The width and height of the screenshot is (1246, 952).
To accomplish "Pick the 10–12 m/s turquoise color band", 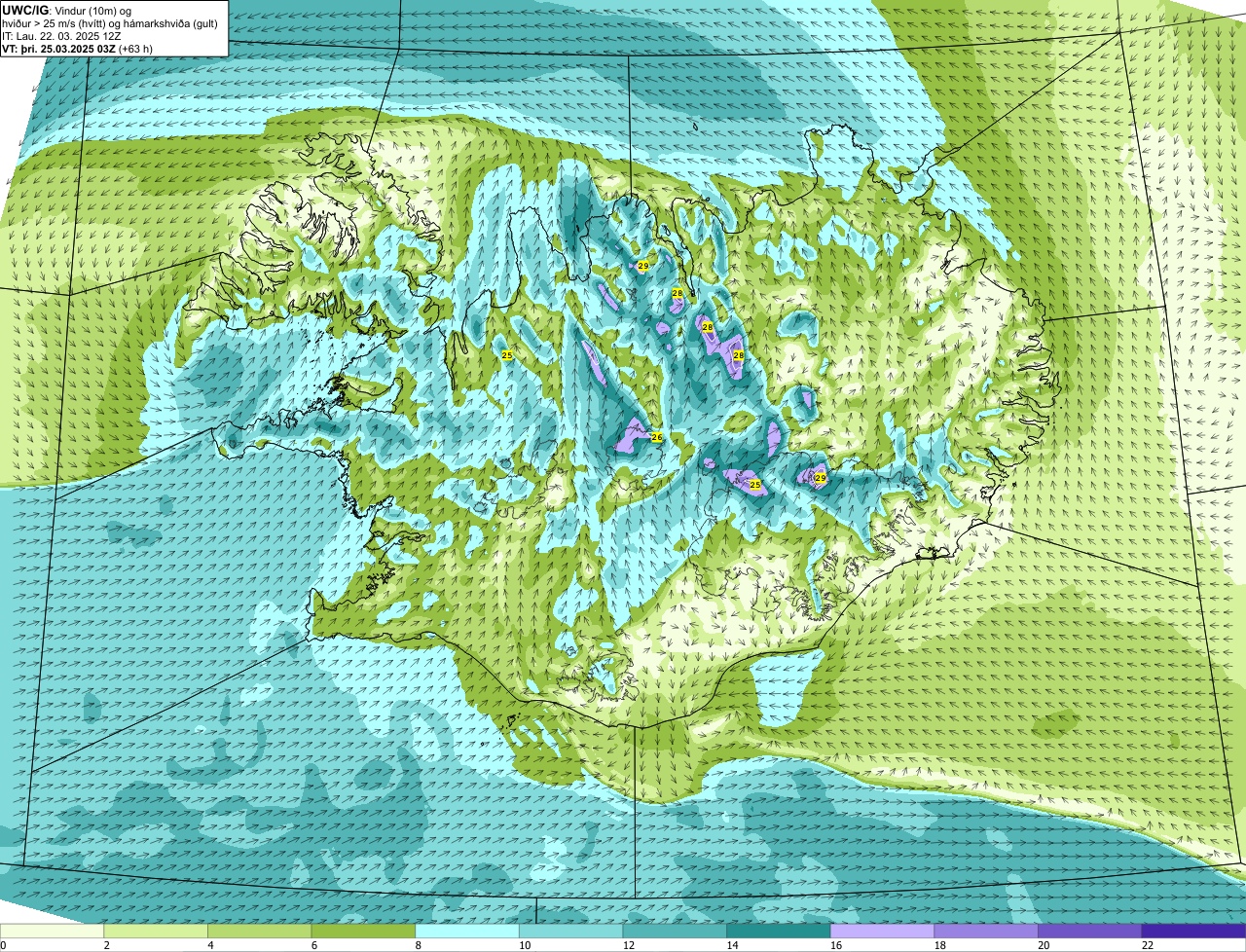I will tap(570, 932).
